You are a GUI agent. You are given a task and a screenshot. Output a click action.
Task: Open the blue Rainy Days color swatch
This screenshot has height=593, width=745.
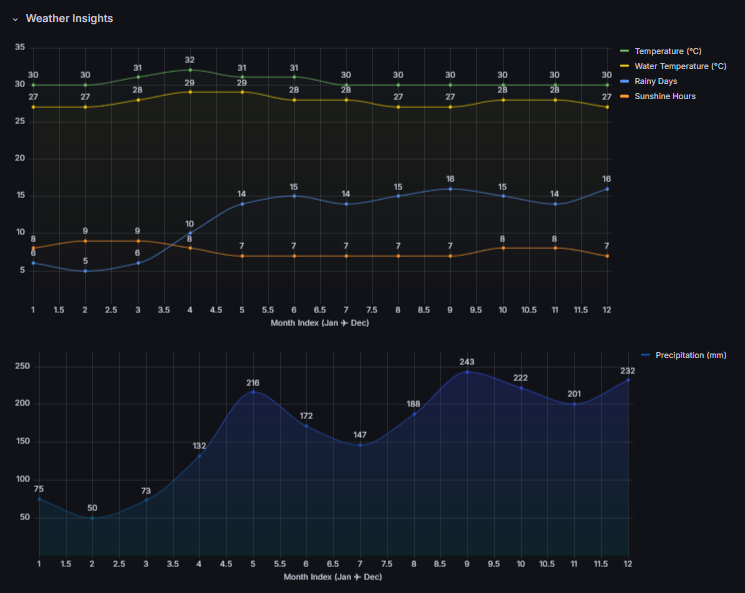pos(625,81)
